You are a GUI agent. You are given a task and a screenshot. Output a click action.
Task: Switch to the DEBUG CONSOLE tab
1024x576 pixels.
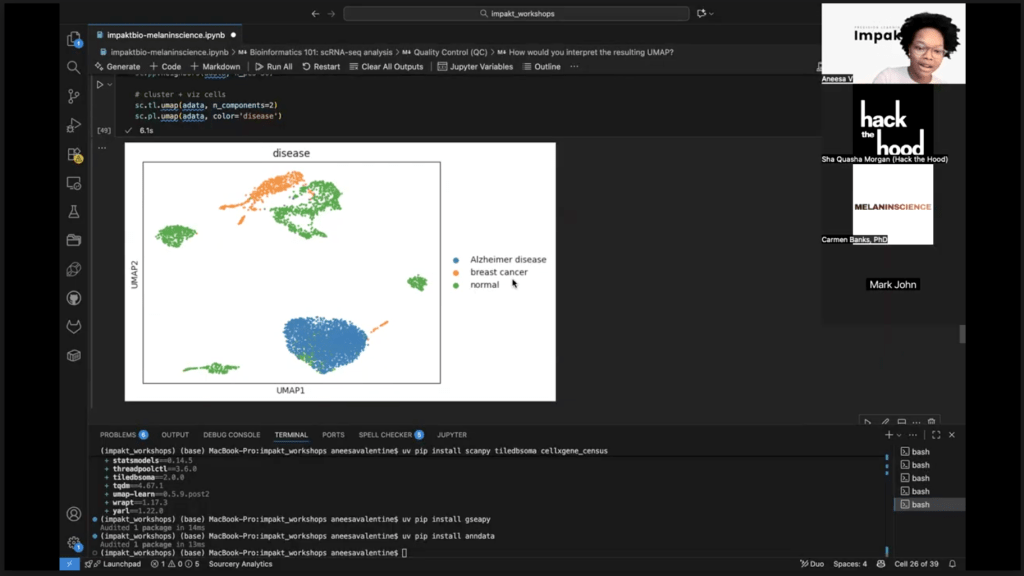(231, 435)
